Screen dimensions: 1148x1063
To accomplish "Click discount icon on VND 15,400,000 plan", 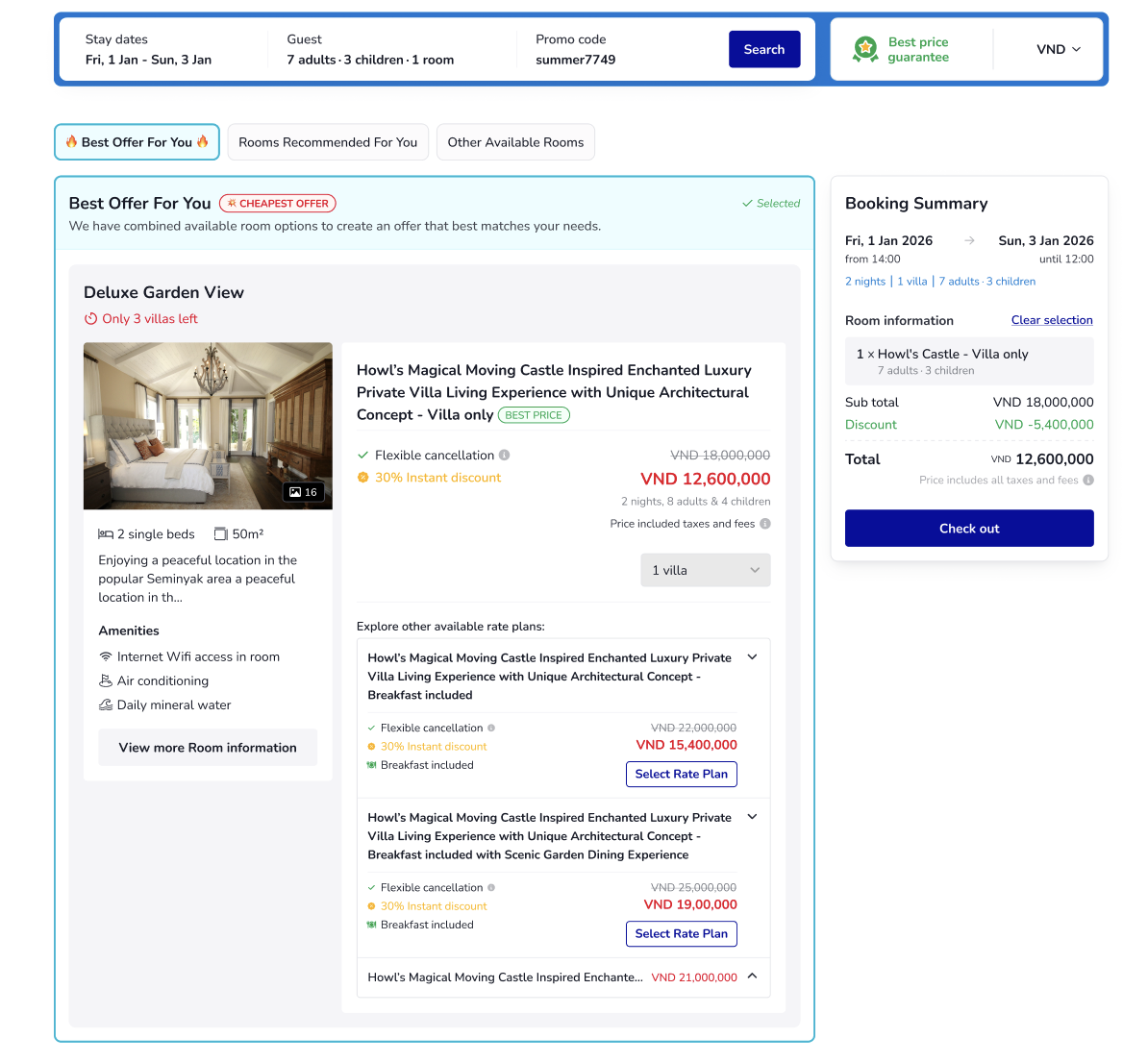I will (371, 747).
